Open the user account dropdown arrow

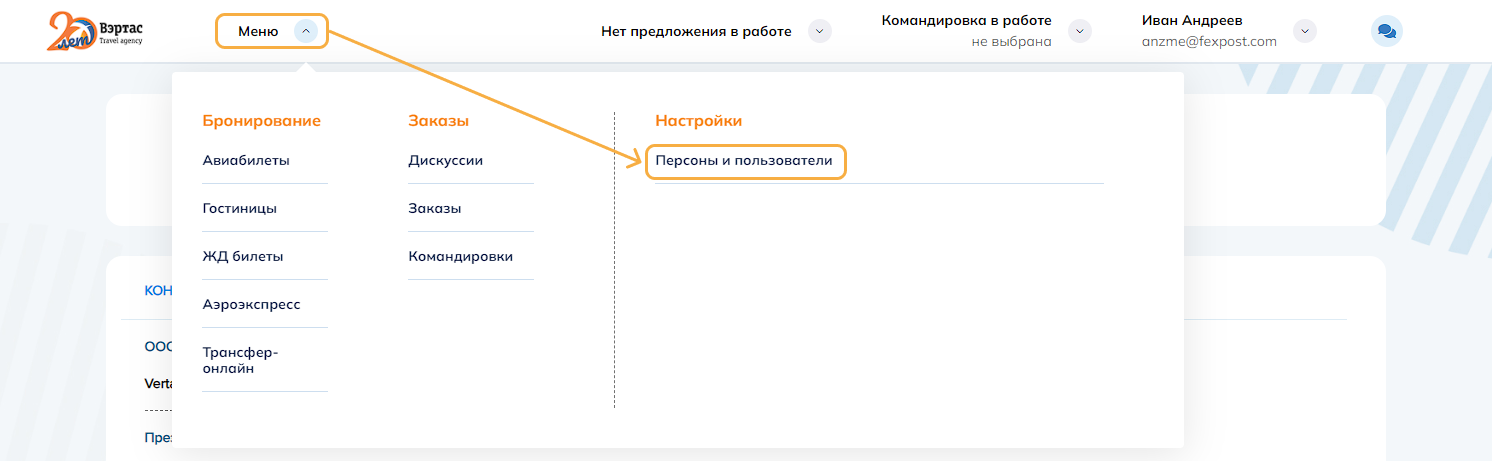coord(1304,31)
